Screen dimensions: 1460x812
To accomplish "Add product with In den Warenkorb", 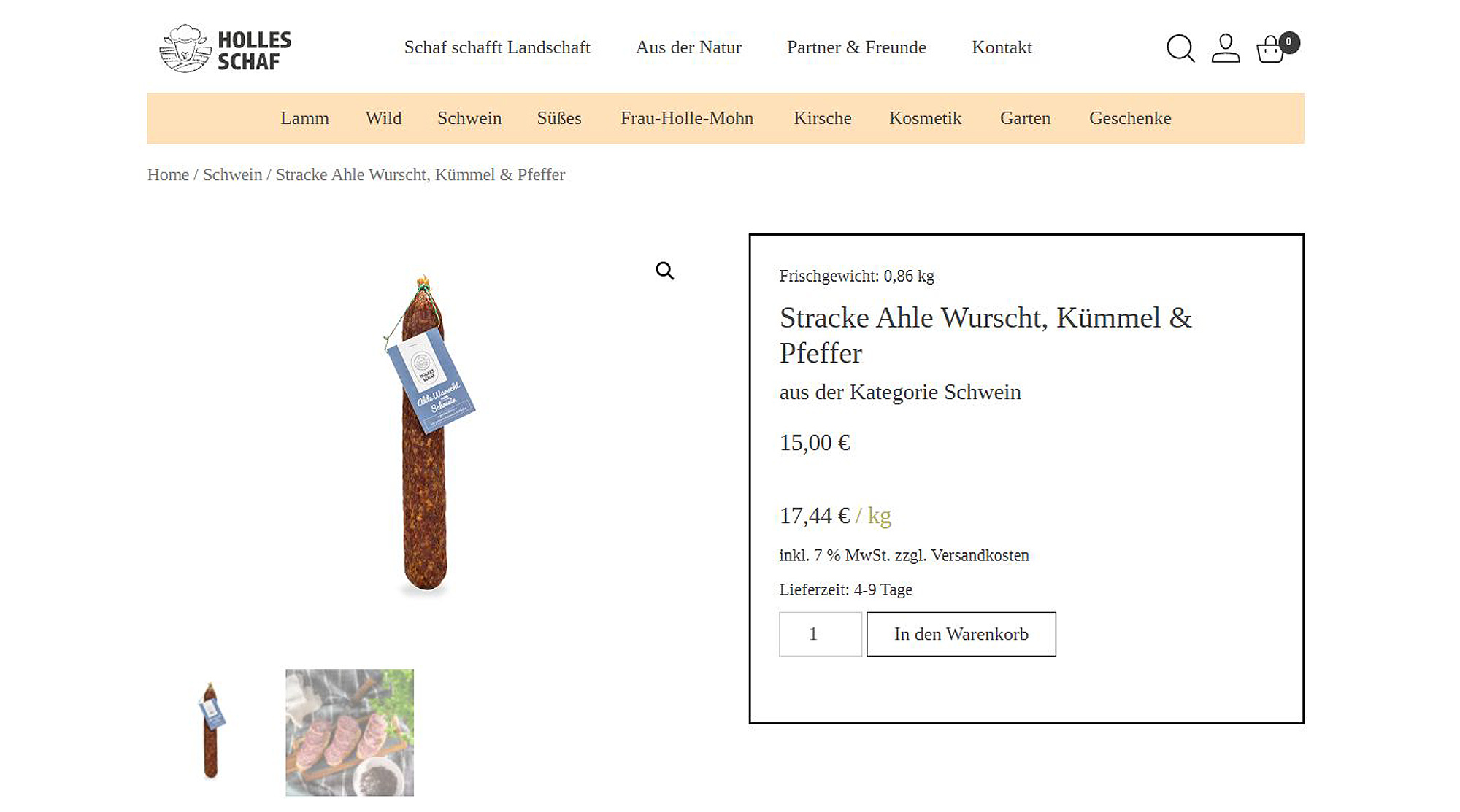I will click(x=961, y=634).
